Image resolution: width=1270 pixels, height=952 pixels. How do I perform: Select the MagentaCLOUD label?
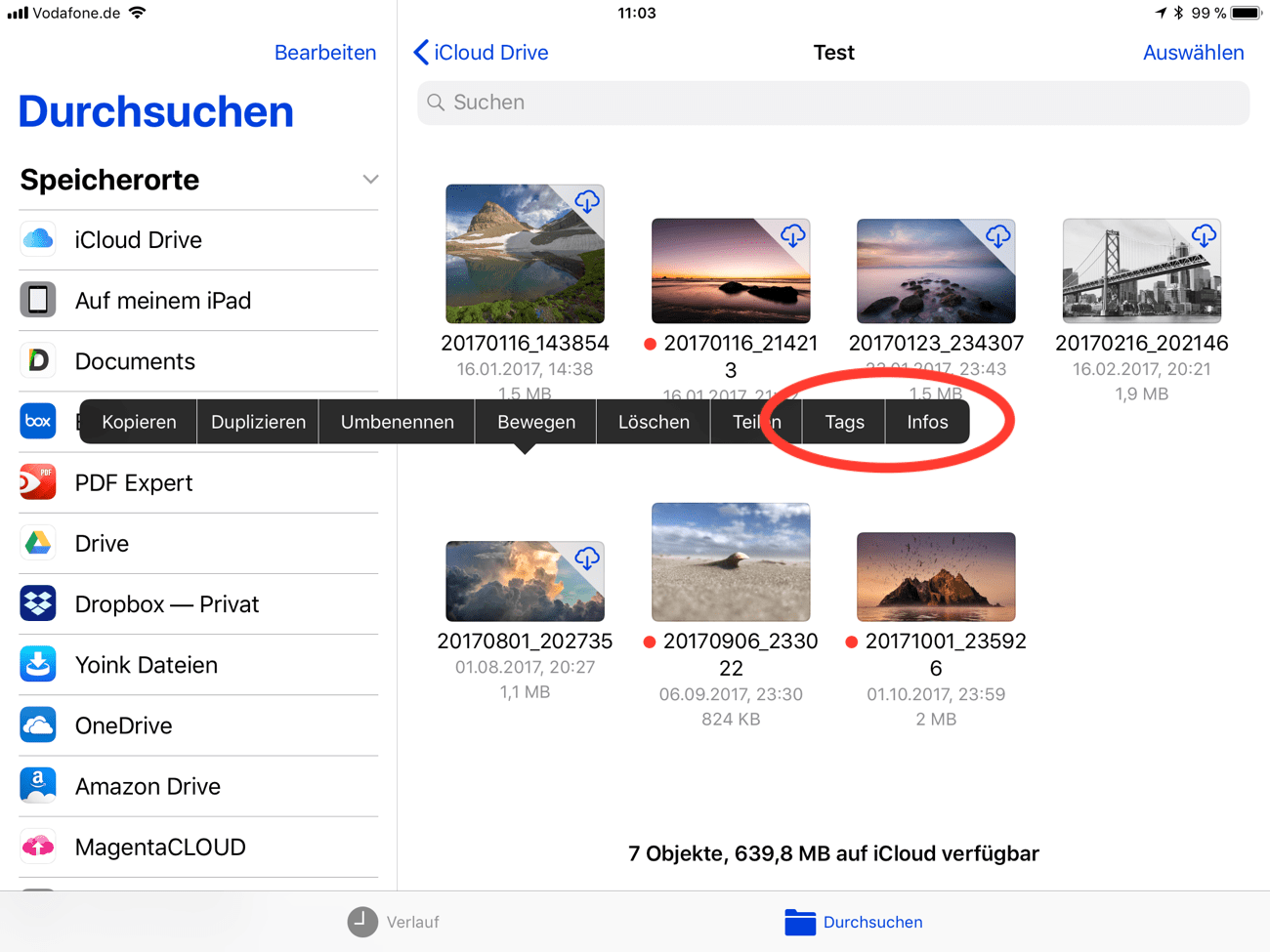160,847
